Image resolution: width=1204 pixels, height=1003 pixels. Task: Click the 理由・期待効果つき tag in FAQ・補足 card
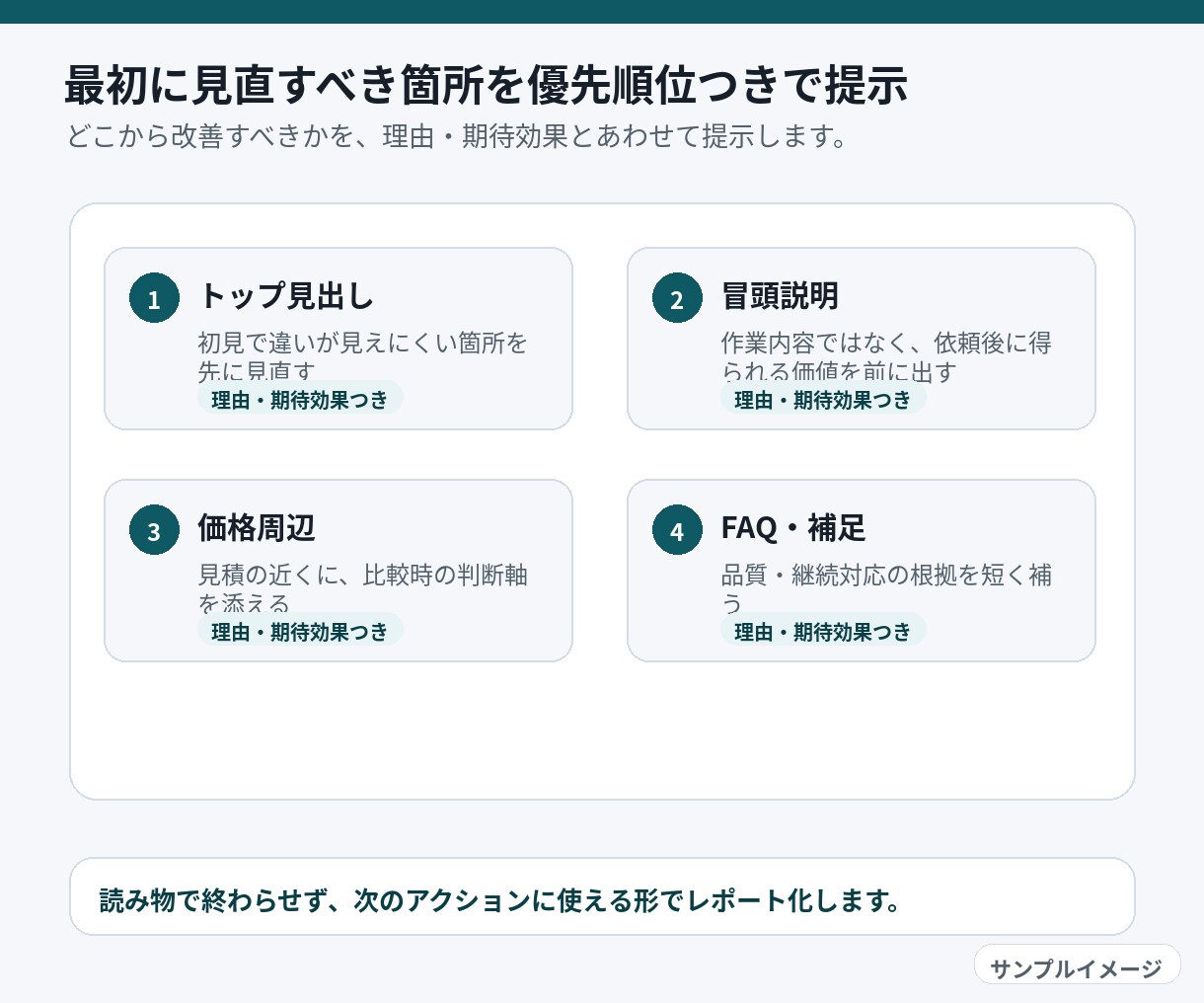click(x=823, y=631)
